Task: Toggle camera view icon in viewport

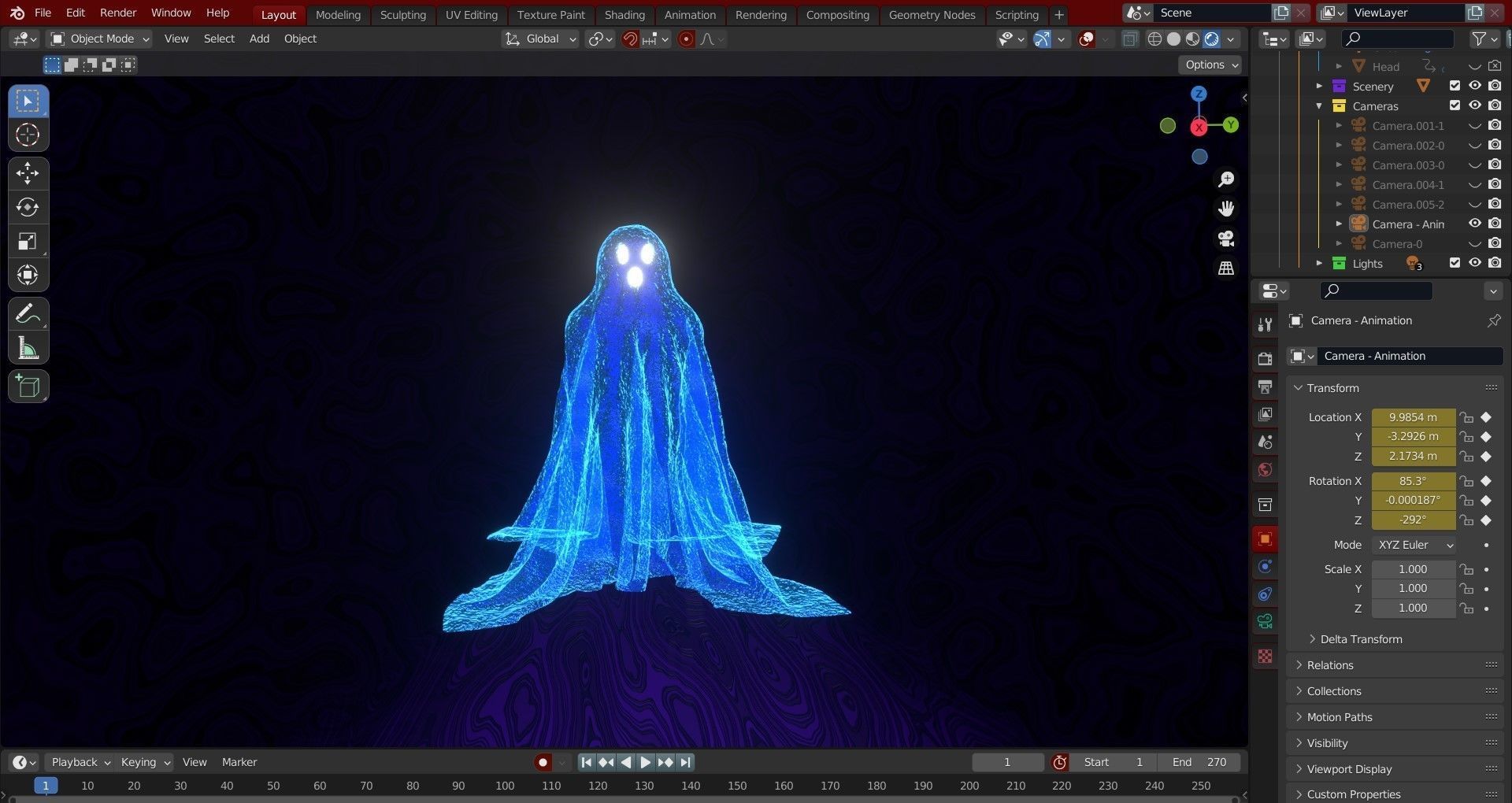Action: (x=1226, y=239)
